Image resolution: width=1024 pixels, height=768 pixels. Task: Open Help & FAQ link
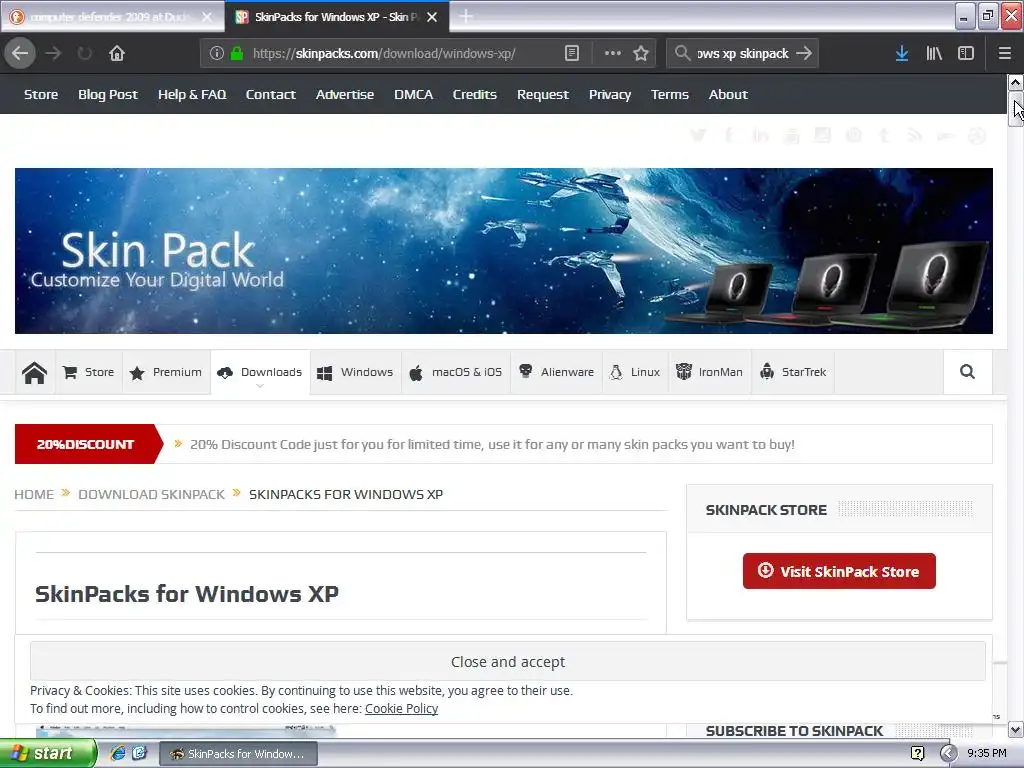(x=192, y=95)
